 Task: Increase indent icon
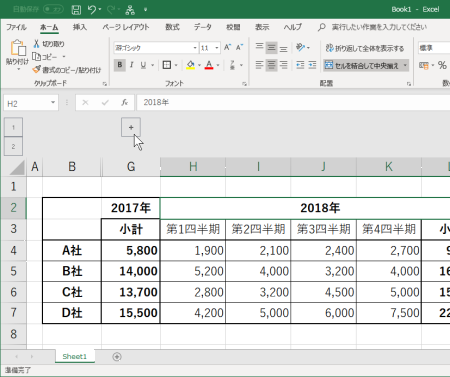click(x=312, y=65)
